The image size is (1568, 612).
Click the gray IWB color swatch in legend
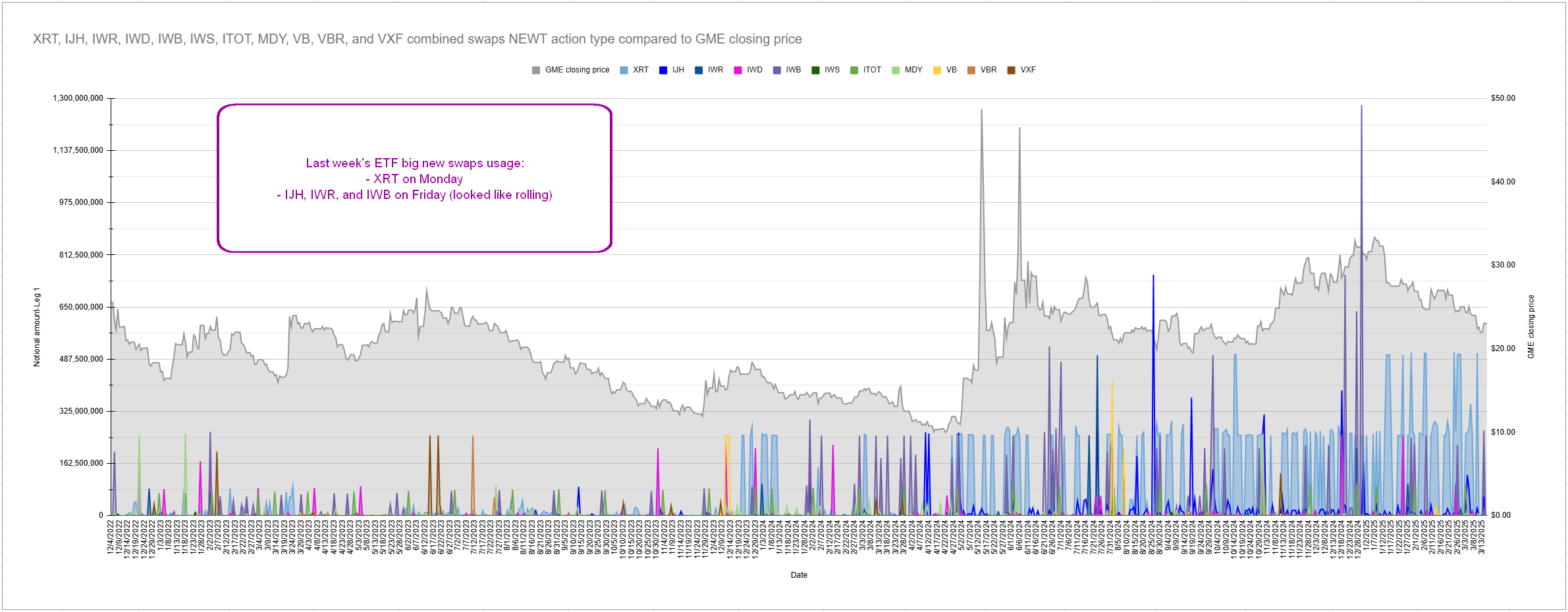[x=777, y=69]
